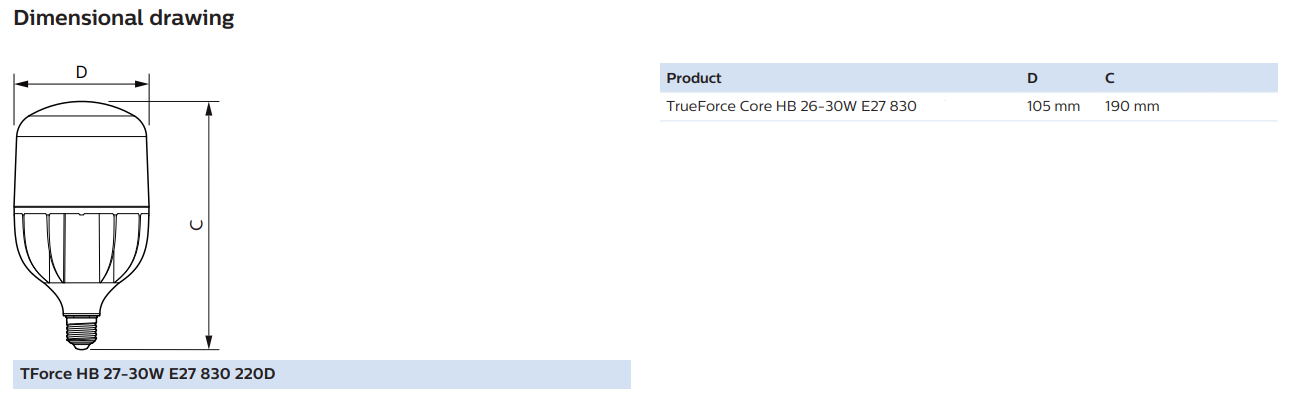Select the TForce HB 27-30W E27 830 220D caption
The height and width of the screenshot is (394, 1298).
click(x=148, y=375)
